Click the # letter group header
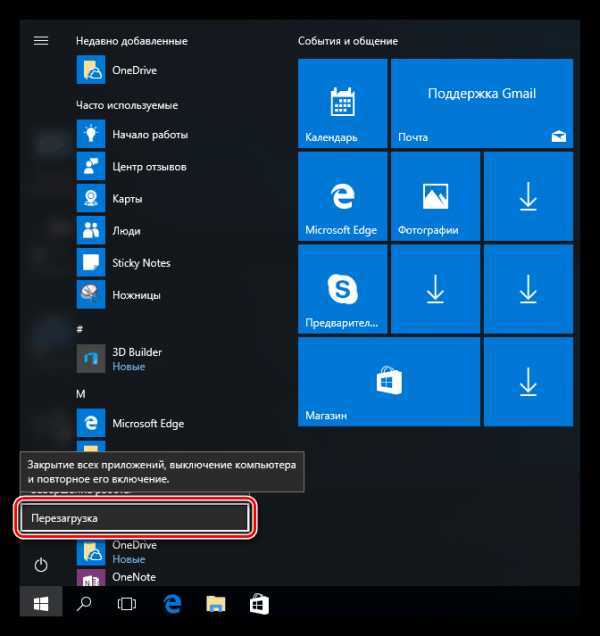 [x=80, y=329]
